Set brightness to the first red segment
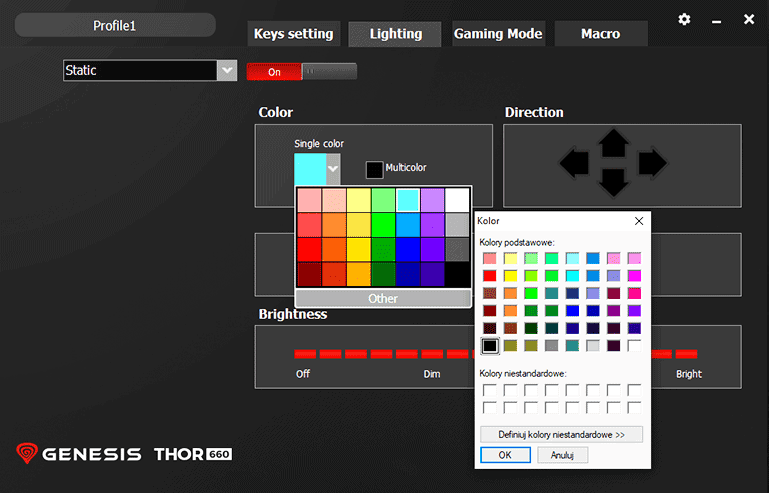The height and width of the screenshot is (493, 769). pyautogui.click(x=305, y=354)
